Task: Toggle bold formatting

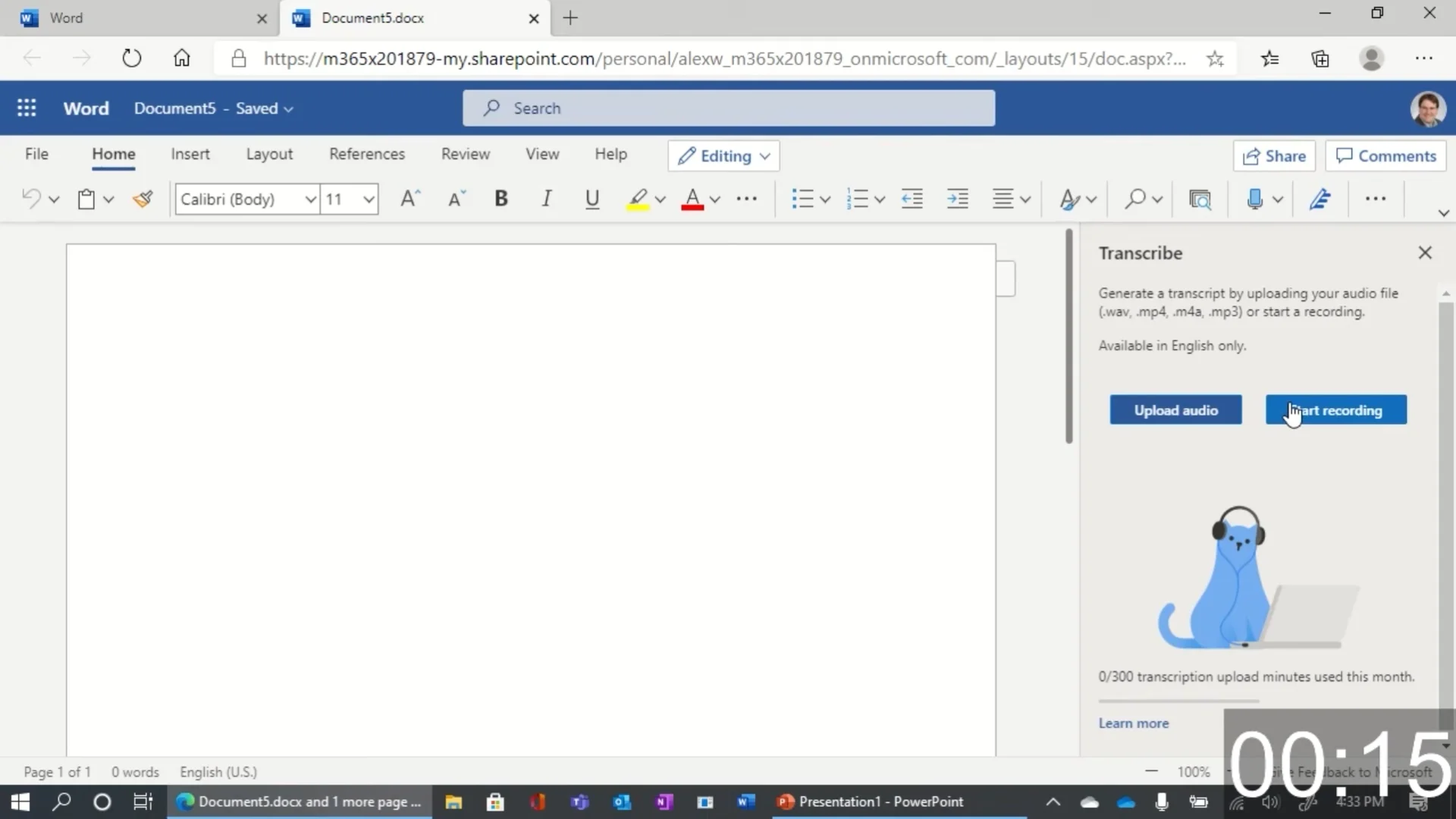Action: point(500,199)
